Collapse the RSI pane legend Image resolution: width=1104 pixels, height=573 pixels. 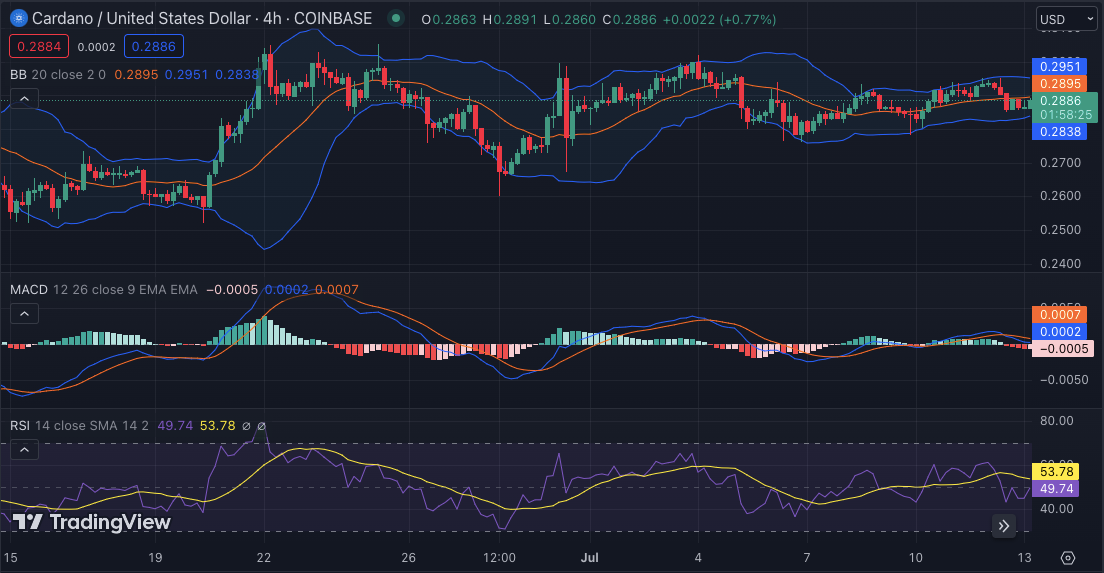pyautogui.click(x=24, y=449)
